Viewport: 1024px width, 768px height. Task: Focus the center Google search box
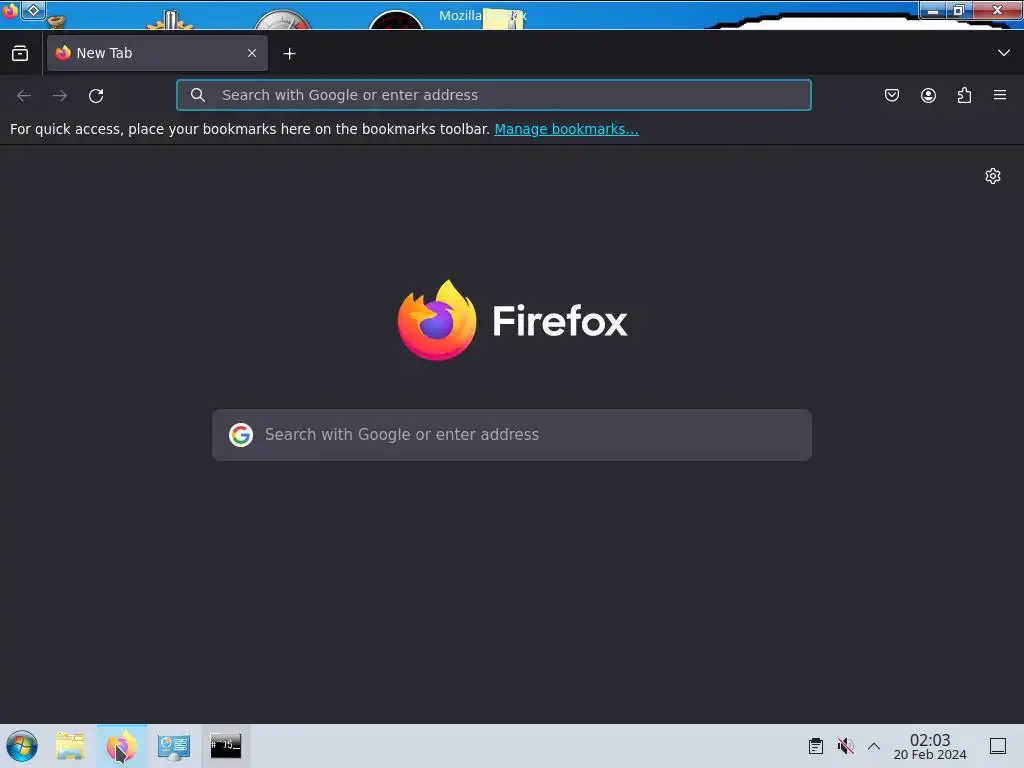pos(512,435)
